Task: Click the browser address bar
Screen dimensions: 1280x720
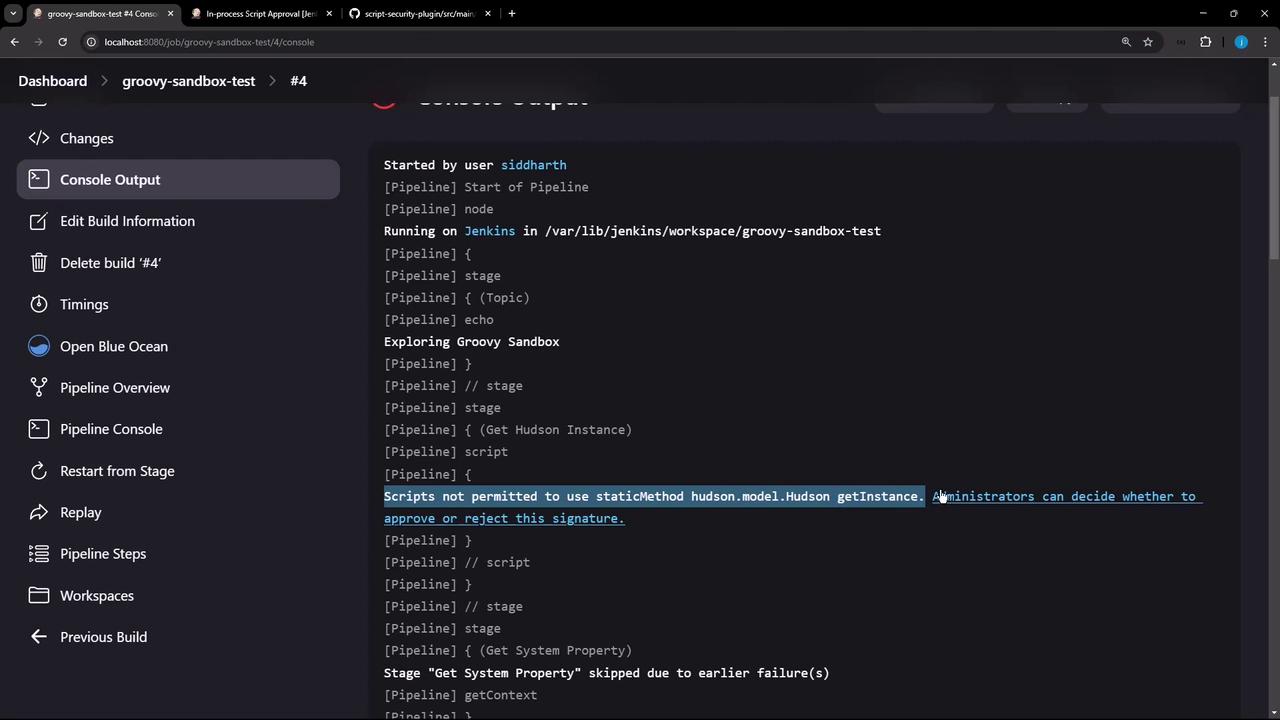Action: click(x=600, y=42)
